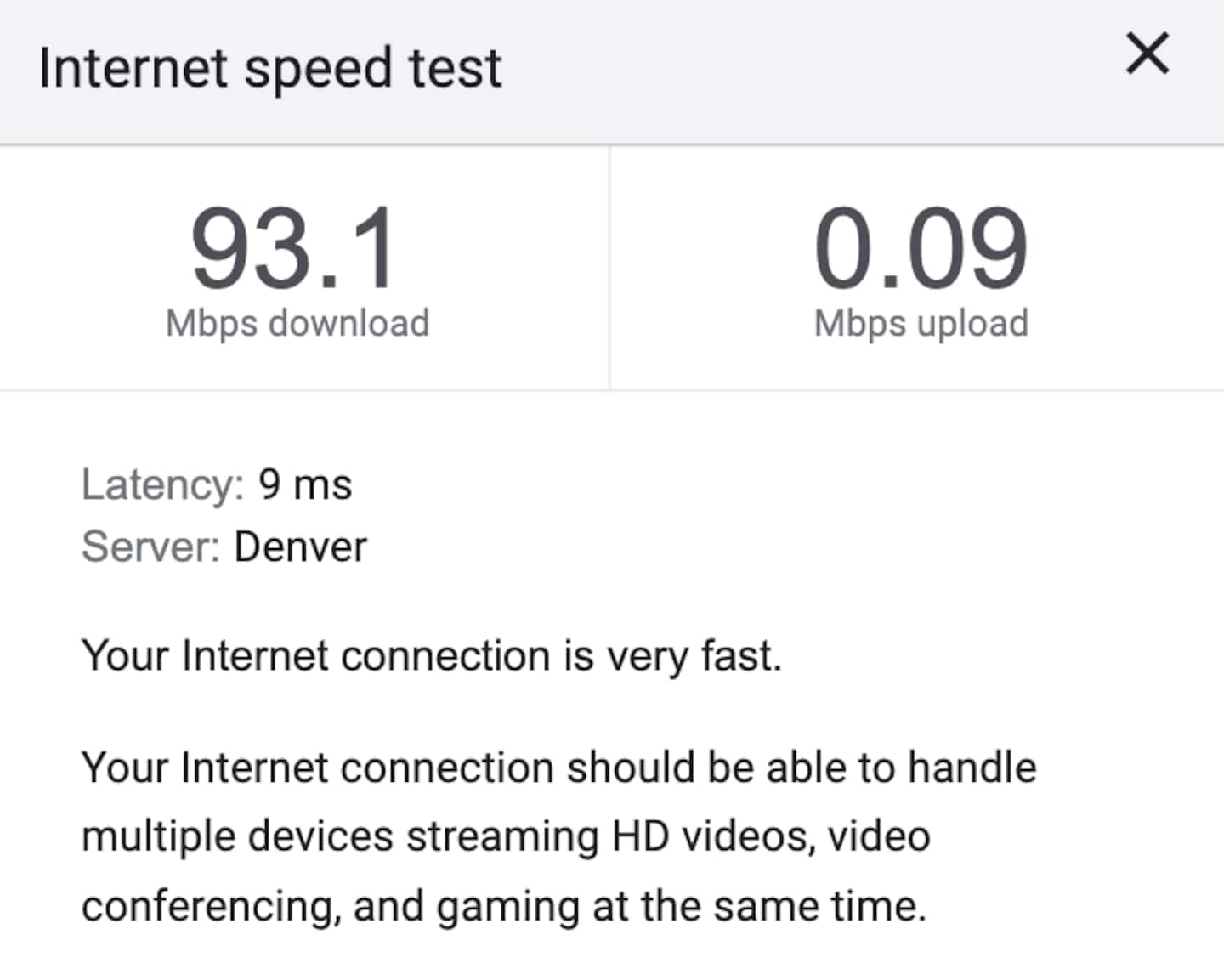The width and height of the screenshot is (1224, 980).
Task: Select the "Denver" server name
Action: coord(300,547)
